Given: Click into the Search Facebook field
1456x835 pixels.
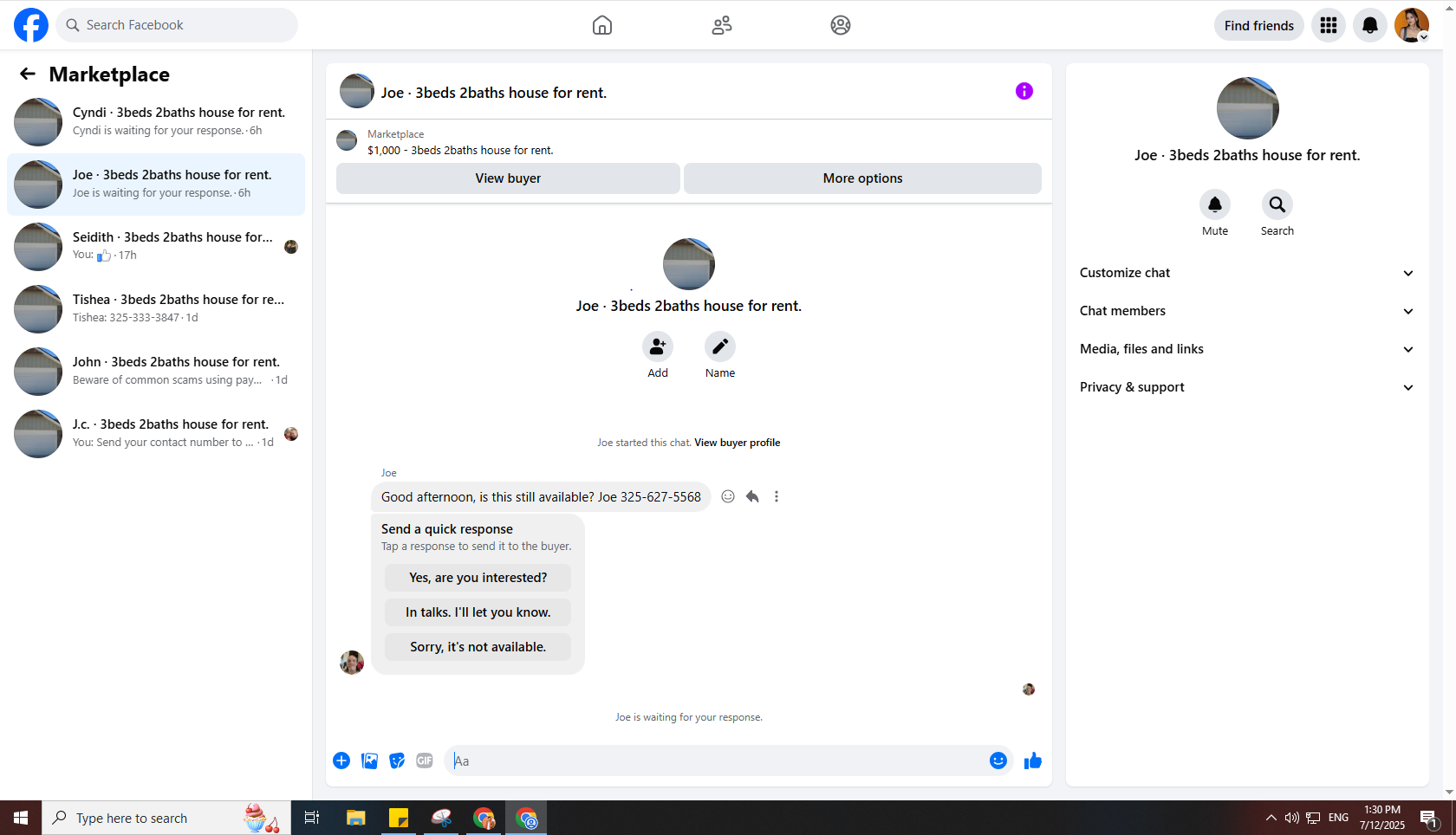Looking at the screenshot, I should 177,25.
